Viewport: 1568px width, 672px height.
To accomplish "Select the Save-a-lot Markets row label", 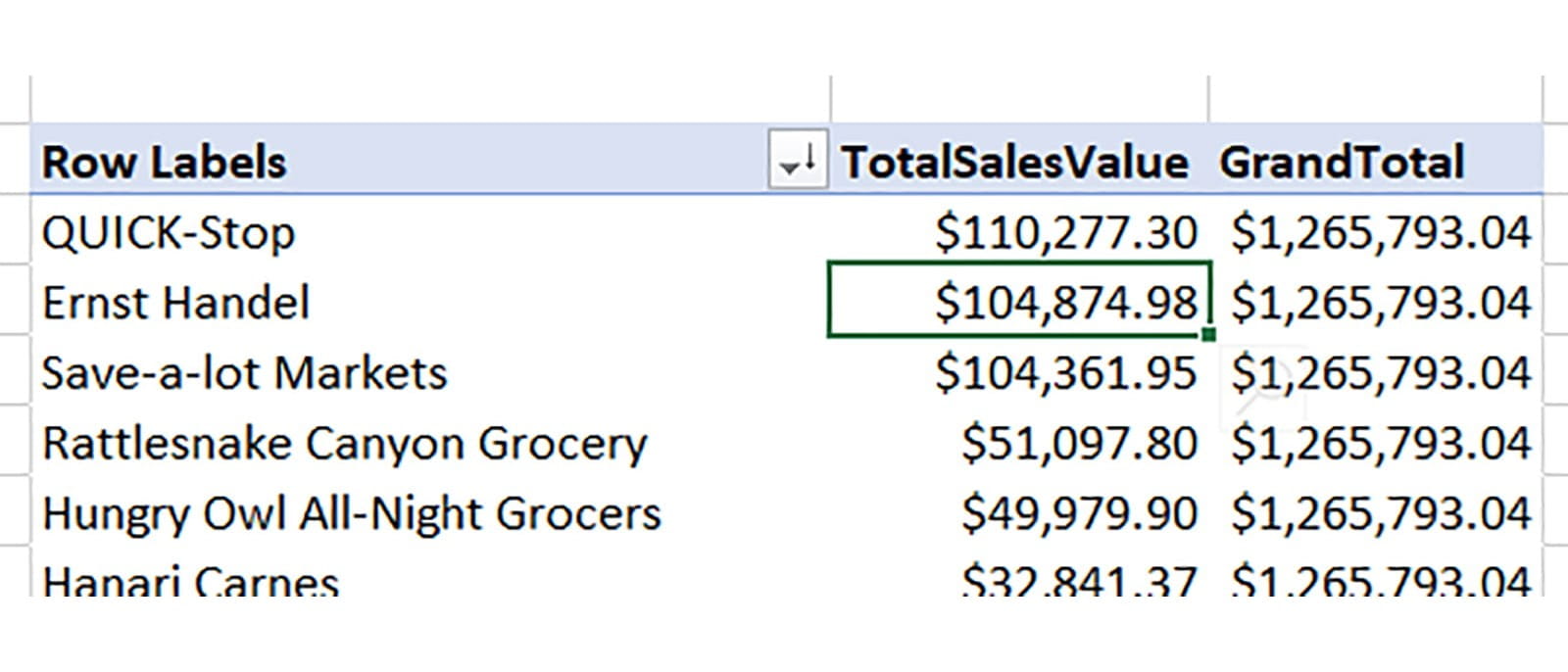I will click(x=245, y=373).
